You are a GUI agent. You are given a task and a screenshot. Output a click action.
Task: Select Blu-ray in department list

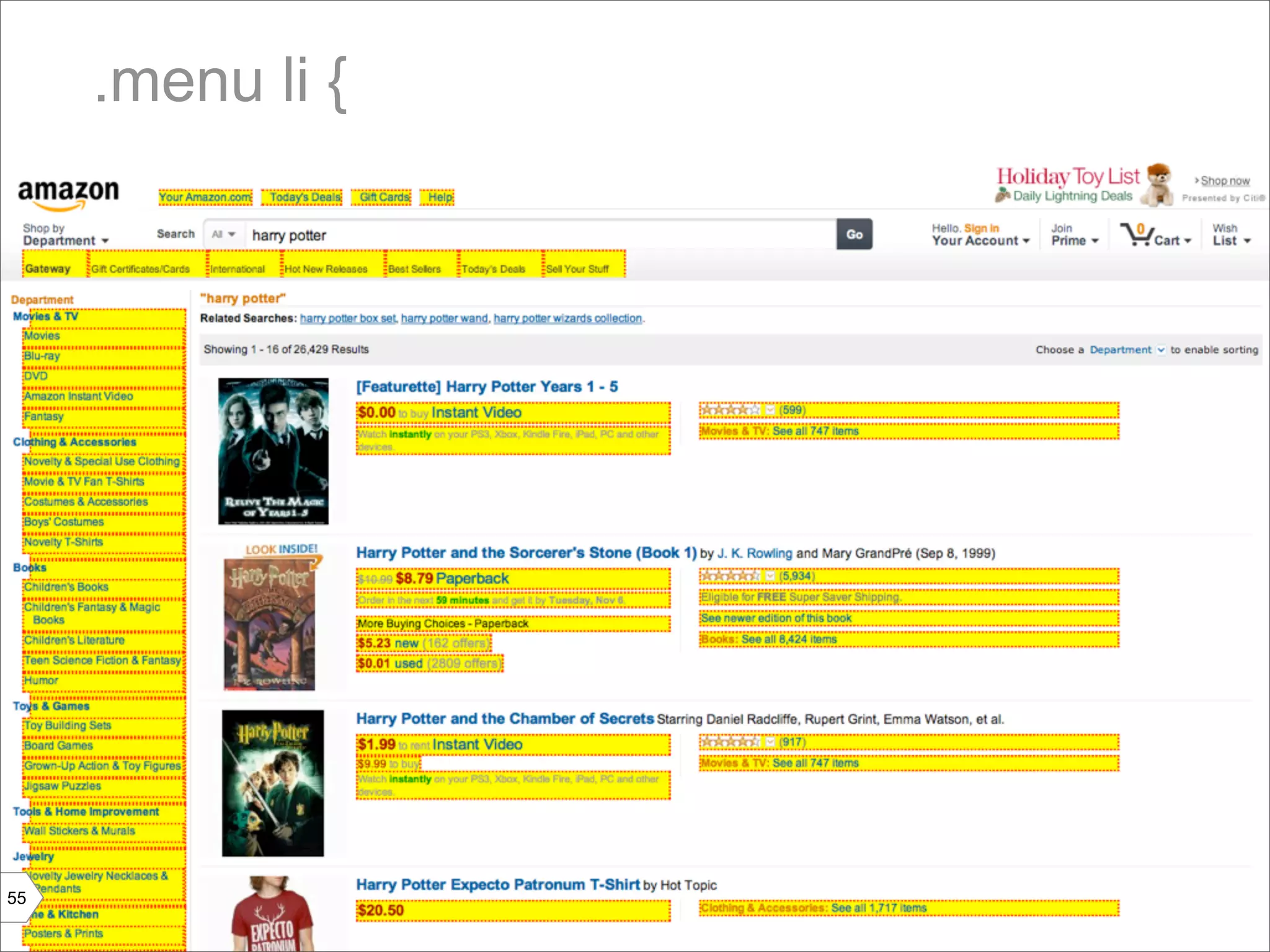tap(42, 356)
